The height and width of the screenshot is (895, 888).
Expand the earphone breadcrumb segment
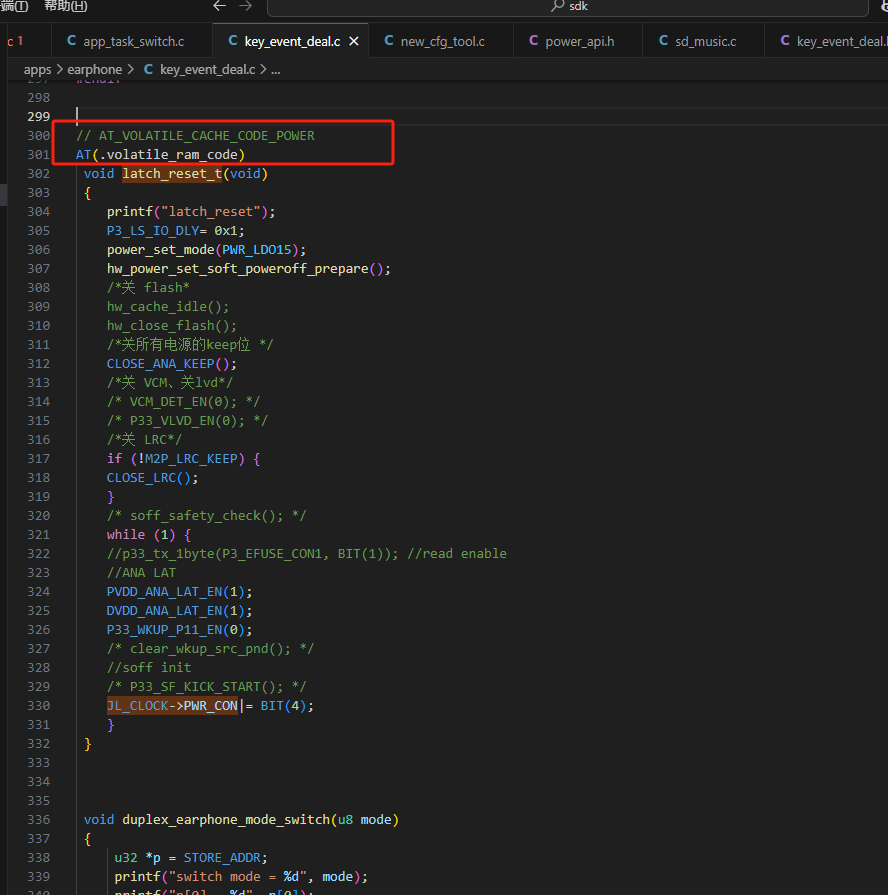pyautogui.click(x=95, y=70)
